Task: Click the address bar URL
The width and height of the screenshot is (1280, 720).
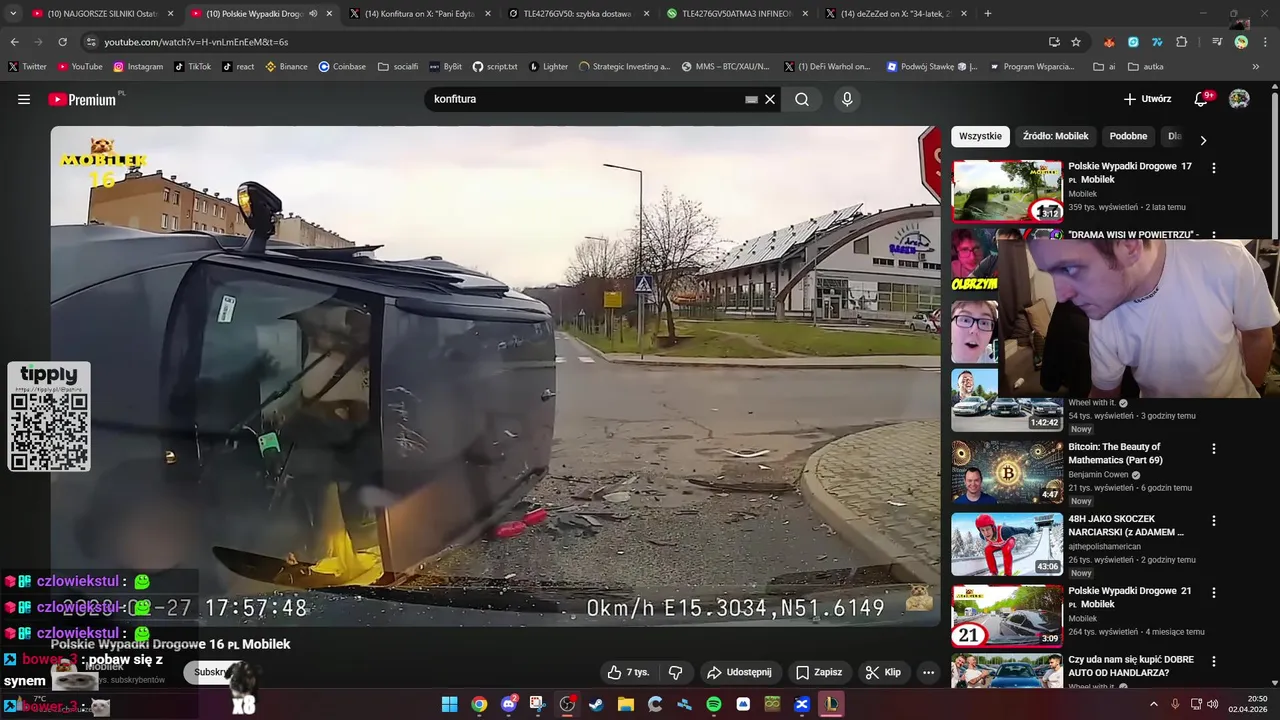Action: 196,42
